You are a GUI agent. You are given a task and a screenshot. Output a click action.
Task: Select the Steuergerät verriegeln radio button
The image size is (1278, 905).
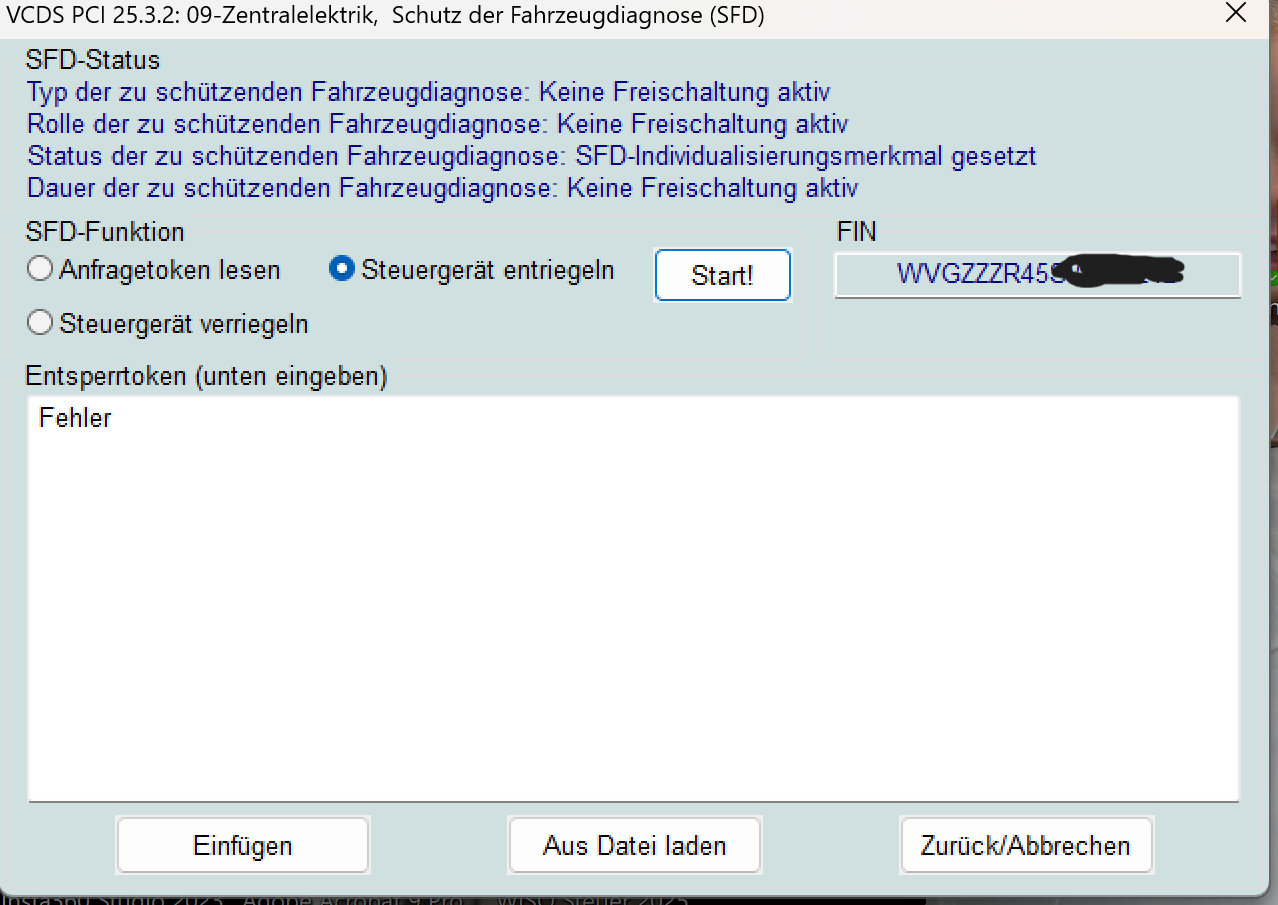[40, 324]
